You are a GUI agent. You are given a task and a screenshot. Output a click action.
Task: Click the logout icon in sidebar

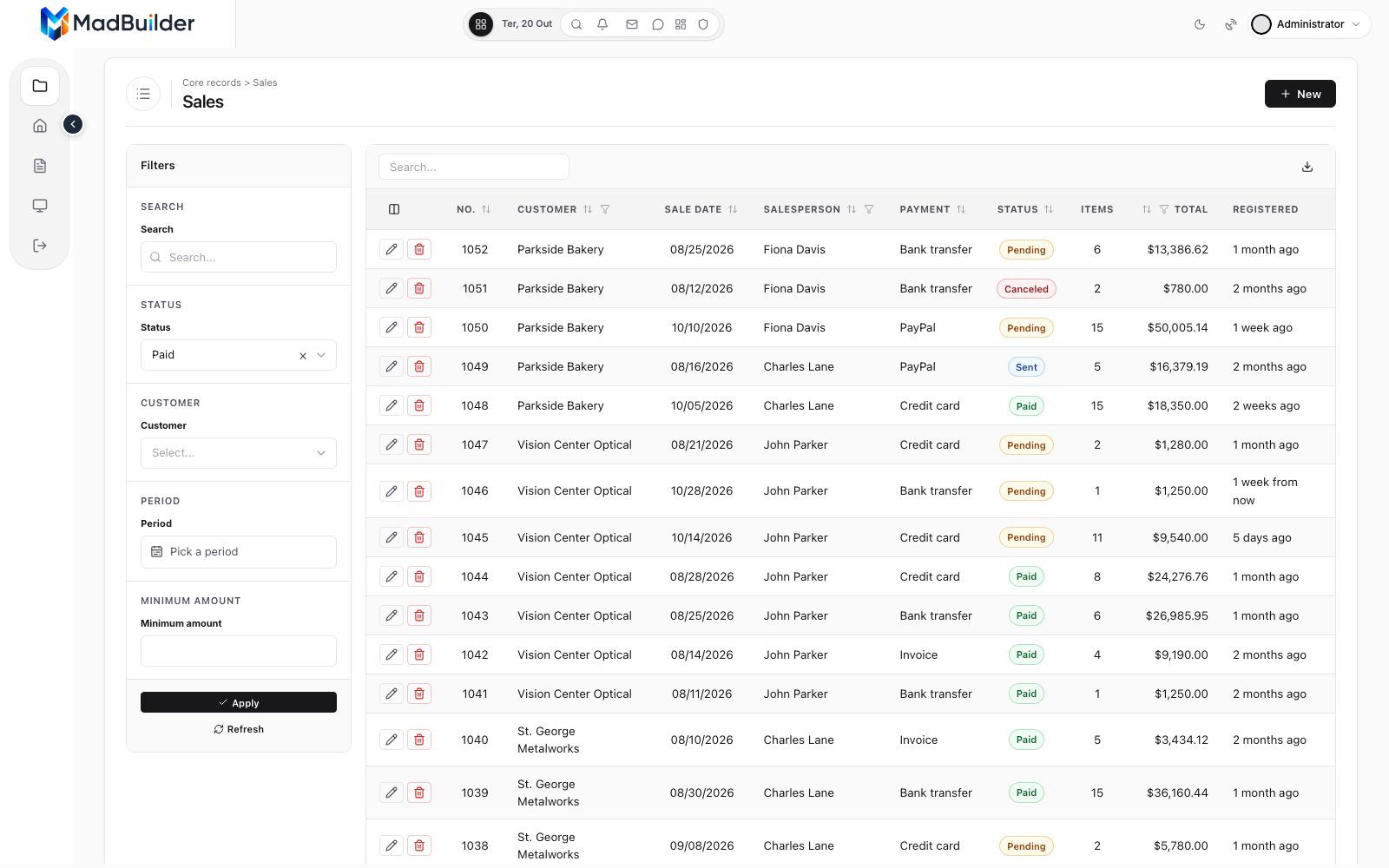point(40,246)
